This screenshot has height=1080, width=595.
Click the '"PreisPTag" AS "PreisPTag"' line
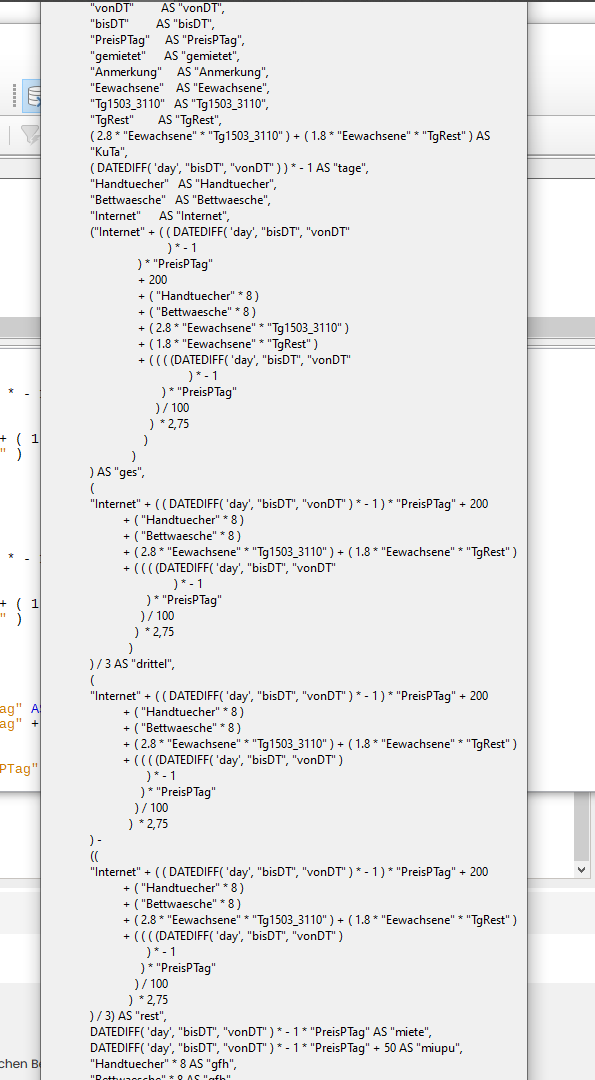point(167,40)
